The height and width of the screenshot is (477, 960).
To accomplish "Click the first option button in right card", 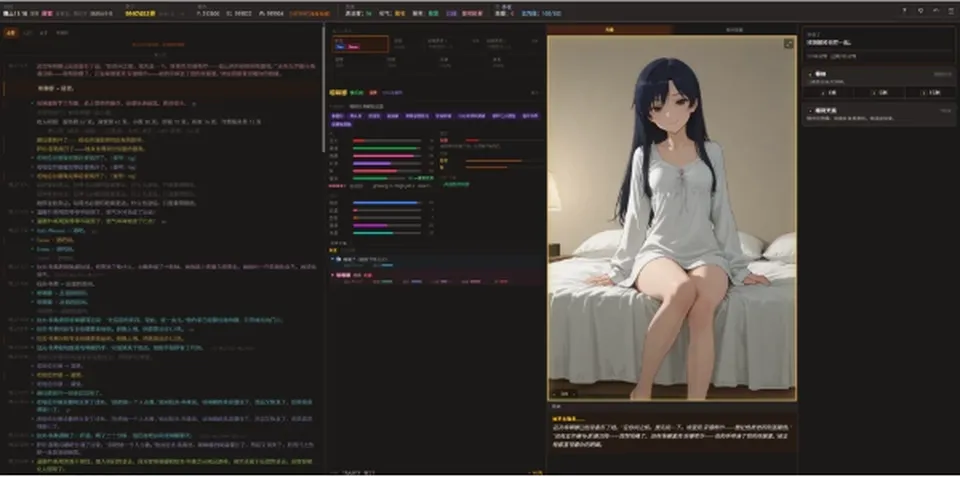I will (x=828, y=92).
